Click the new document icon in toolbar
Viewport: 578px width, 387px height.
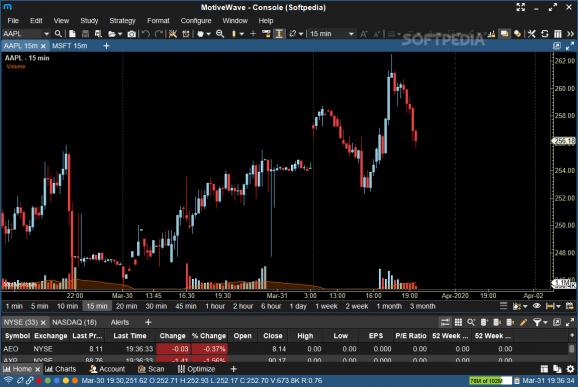[72, 34]
